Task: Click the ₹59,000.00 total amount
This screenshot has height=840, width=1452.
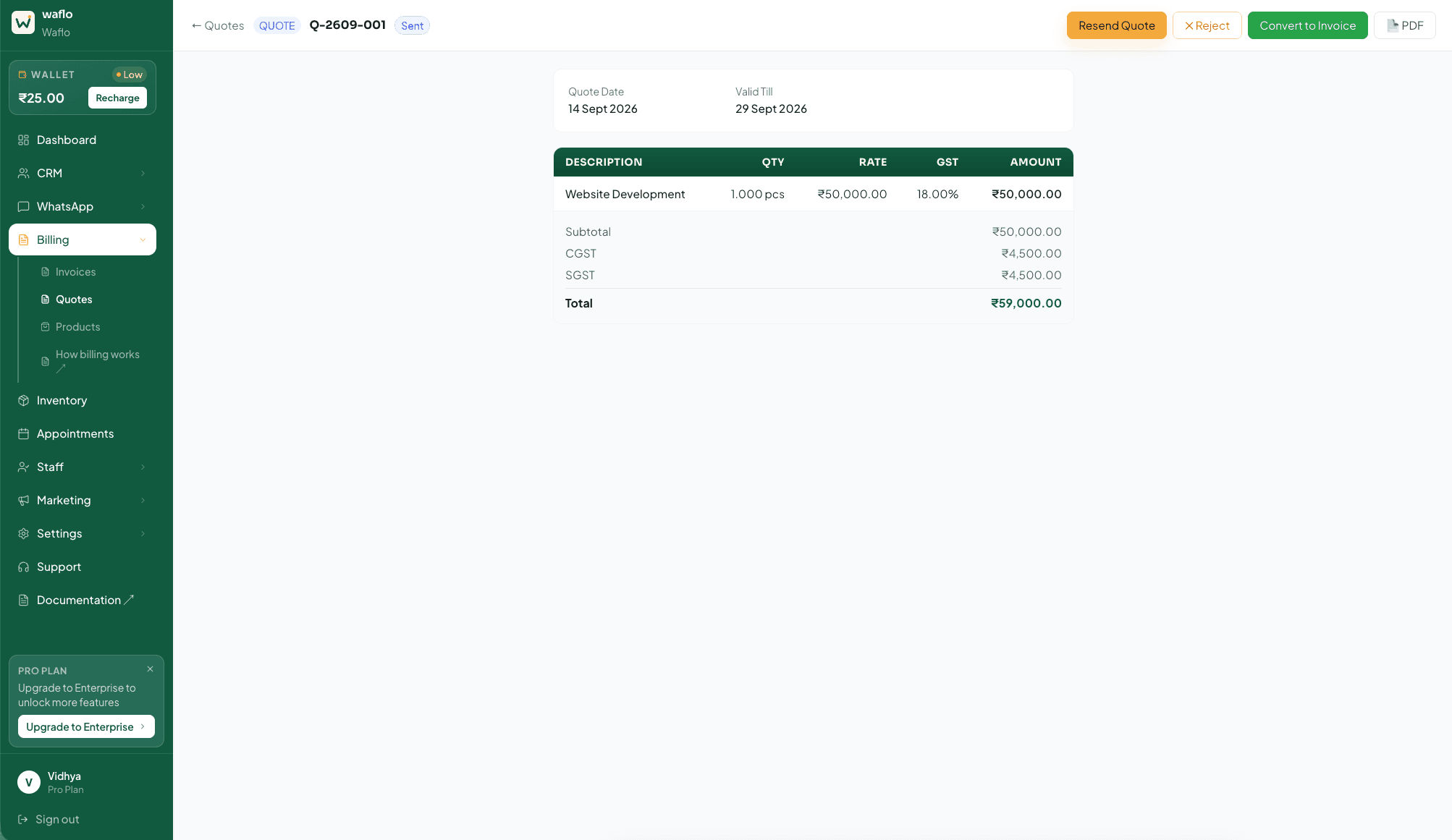Action: (1026, 303)
